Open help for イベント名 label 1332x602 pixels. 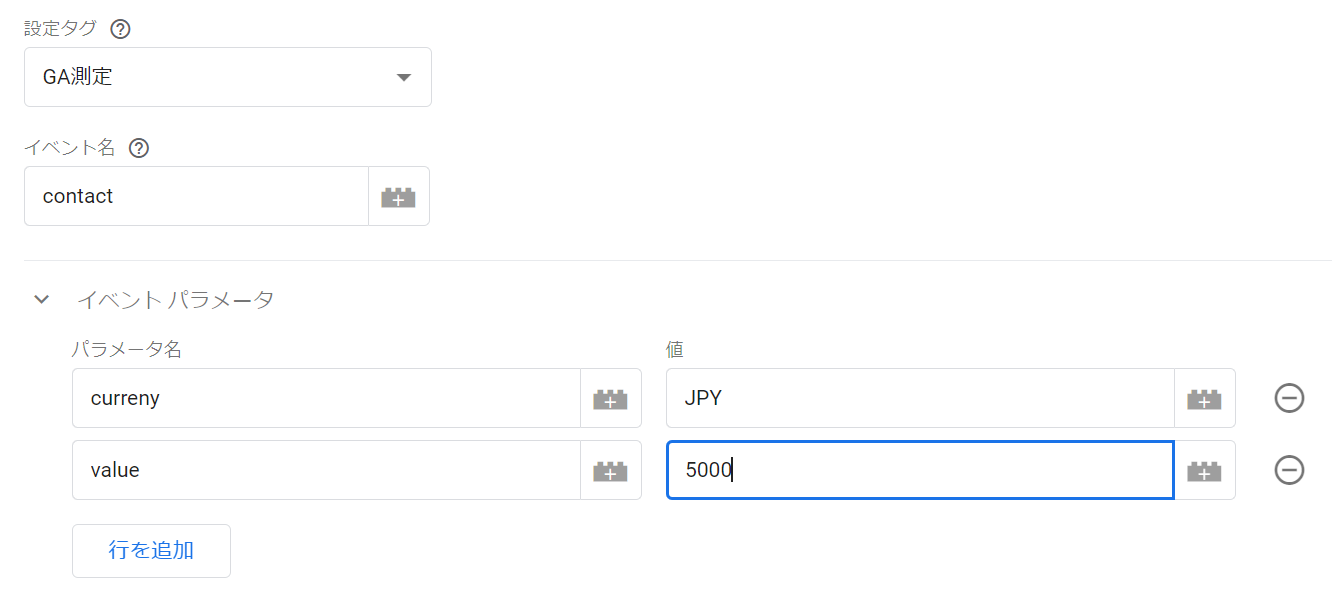click(139, 148)
